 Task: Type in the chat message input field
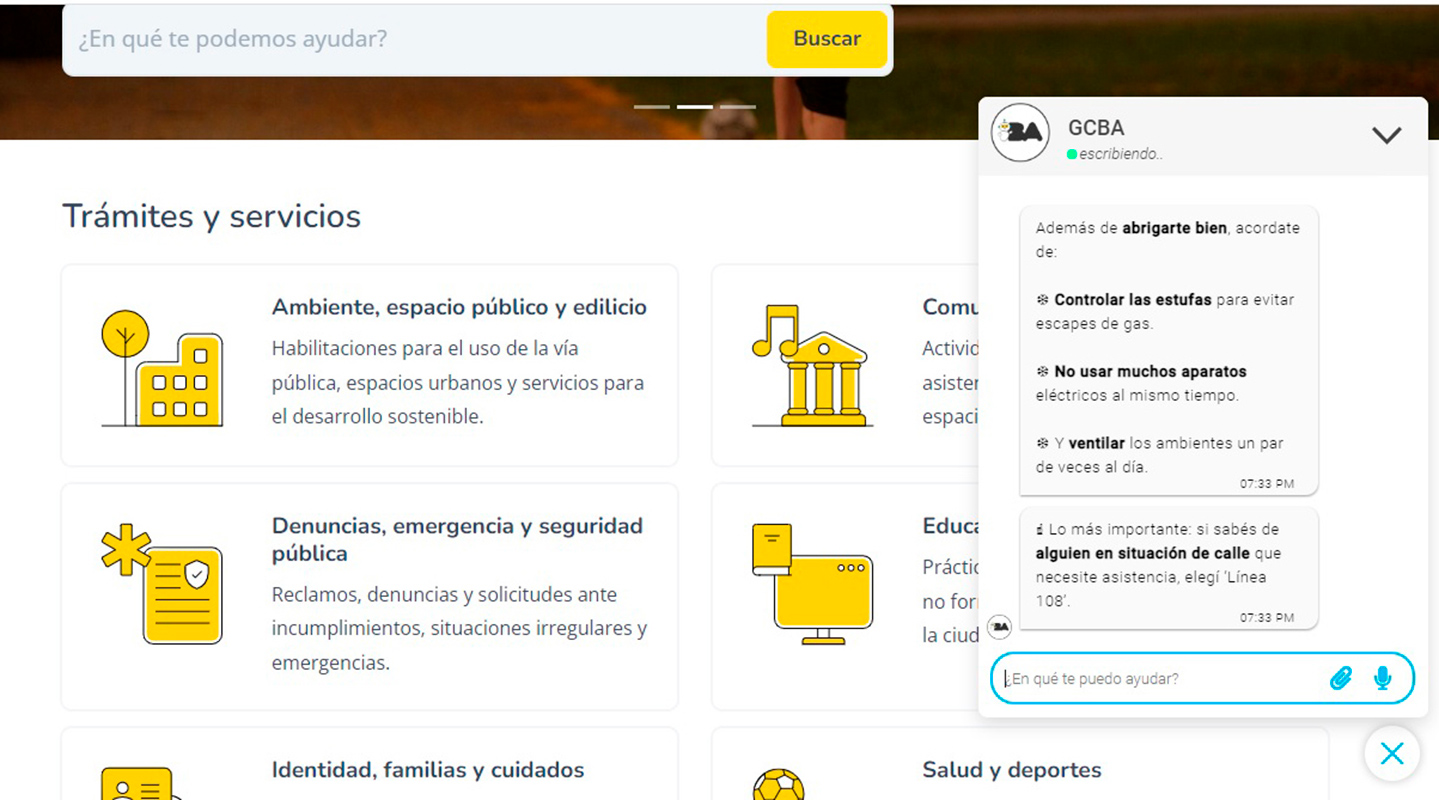(1160, 679)
